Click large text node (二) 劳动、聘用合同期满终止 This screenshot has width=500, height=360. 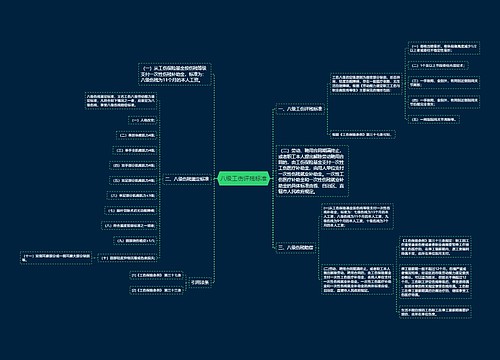click(x=312, y=171)
